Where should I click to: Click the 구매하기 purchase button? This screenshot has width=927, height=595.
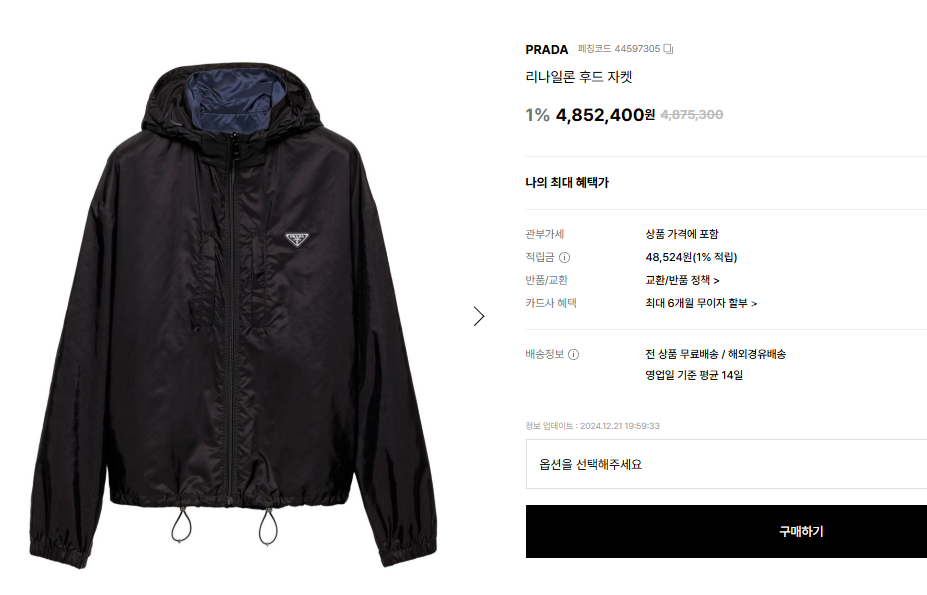click(727, 531)
